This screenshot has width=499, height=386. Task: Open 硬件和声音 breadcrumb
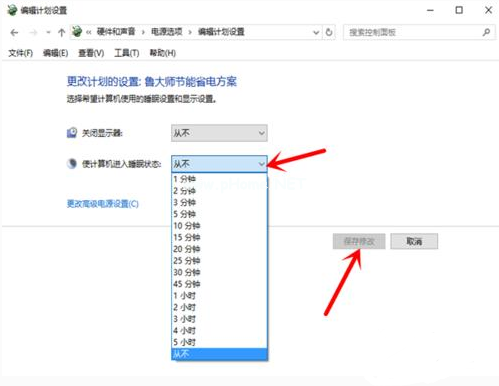pos(116,32)
